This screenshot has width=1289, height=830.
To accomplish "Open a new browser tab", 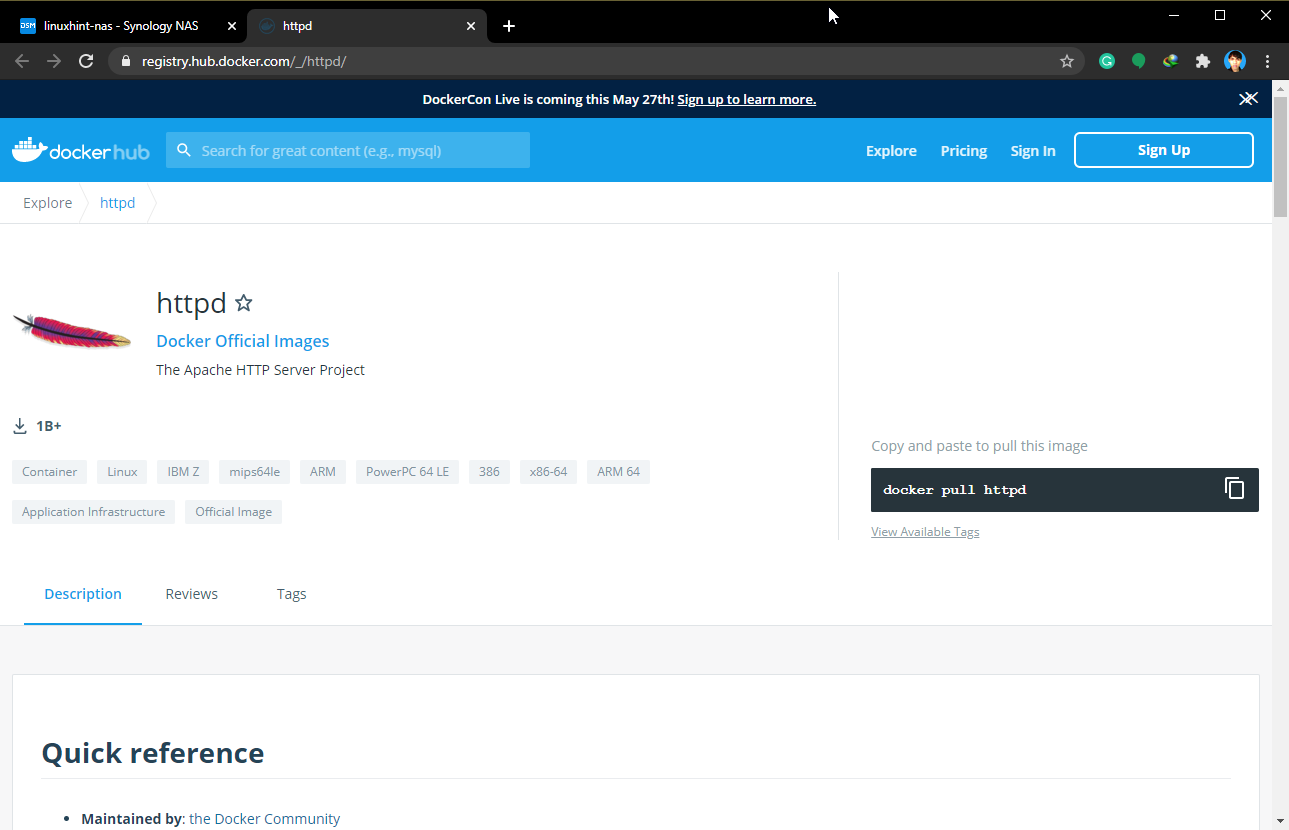I will tap(509, 26).
